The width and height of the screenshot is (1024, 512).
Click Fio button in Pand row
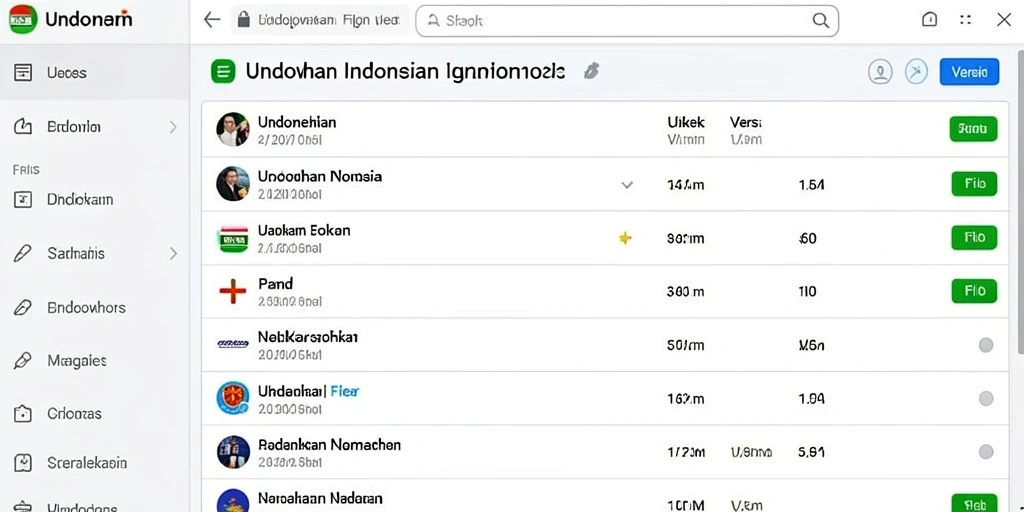tap(974, 291)
